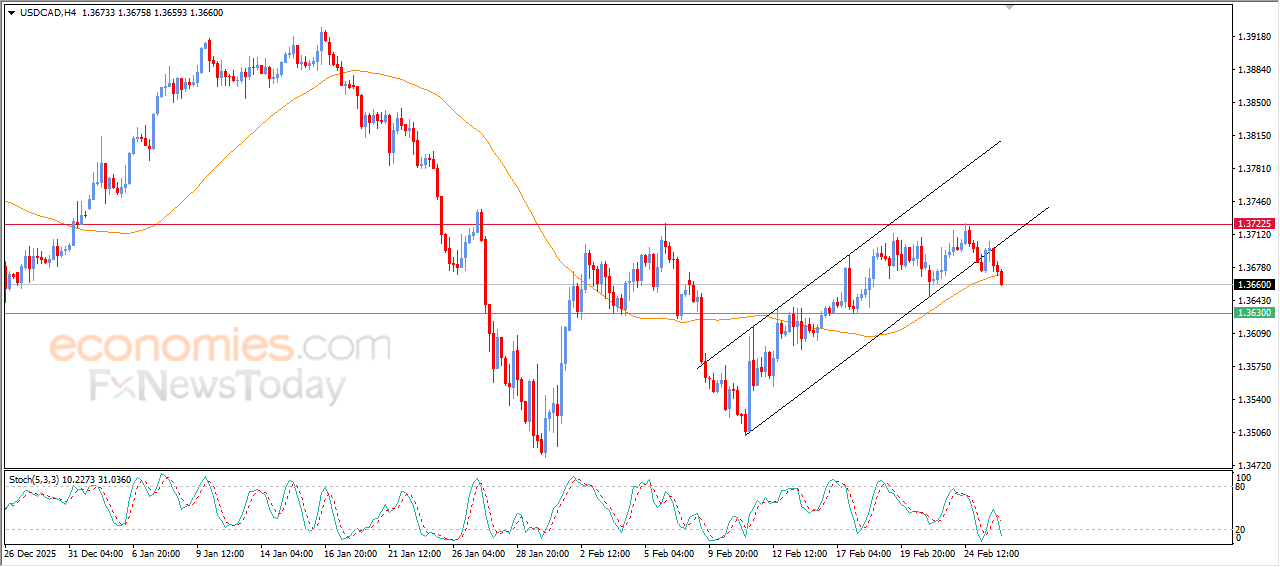The width and height of the screenshot is (1280, 567).
Task: Click the 1.35750 price axis label
Action: [x=1254, y=367]
